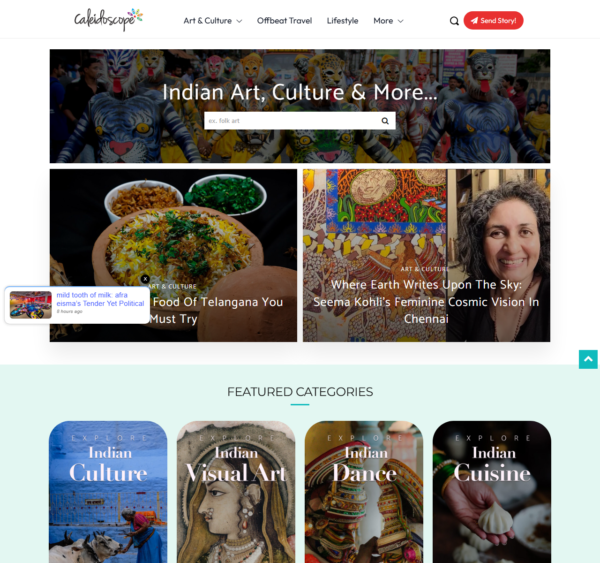This screenshot has height=563, width=600.
Task: Click the back-to-top arrow button
Action: [x=588, y=359]
